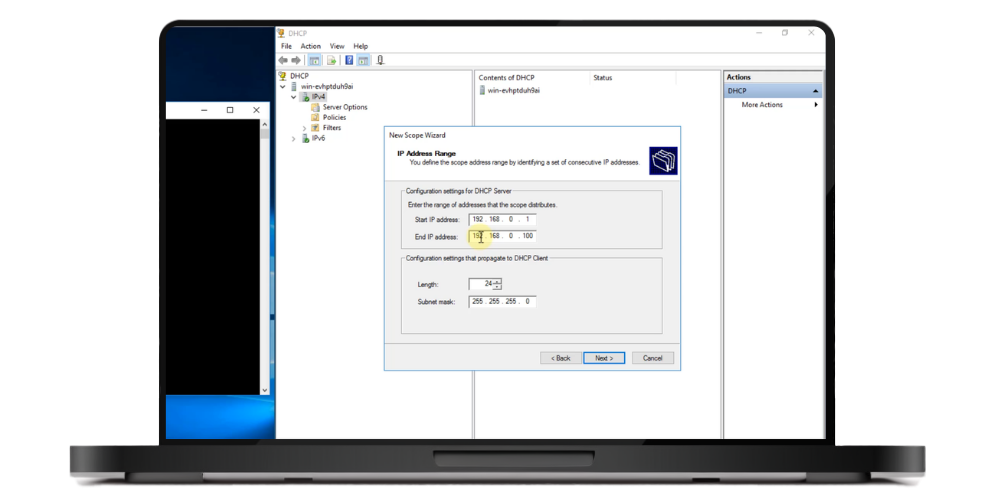1000x503 pixels.
Task: Click the Show/Hide Action Pane icon
Action: coord(363,60)
